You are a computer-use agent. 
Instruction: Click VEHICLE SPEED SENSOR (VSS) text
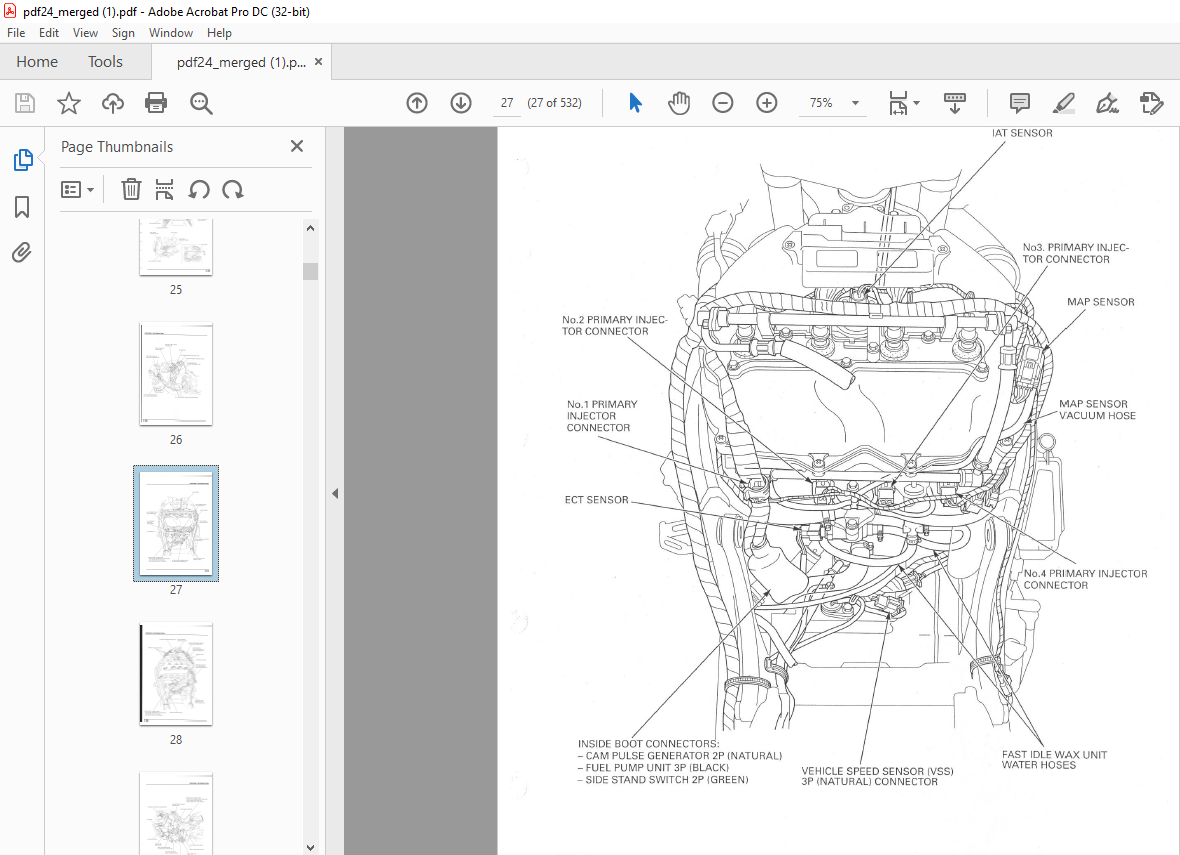click(x=877, y=771)
